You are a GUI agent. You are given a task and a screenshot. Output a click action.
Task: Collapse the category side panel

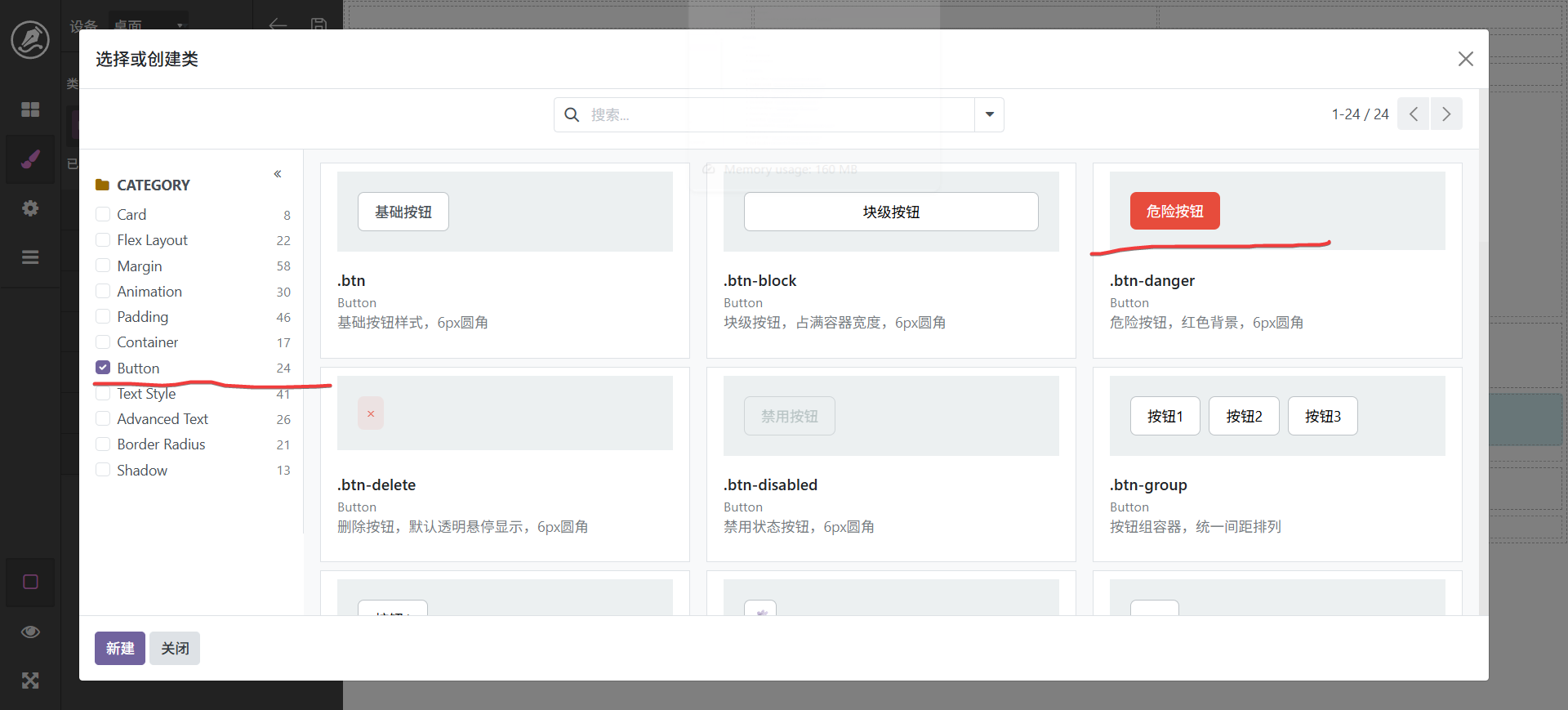(x=278, y=174)
